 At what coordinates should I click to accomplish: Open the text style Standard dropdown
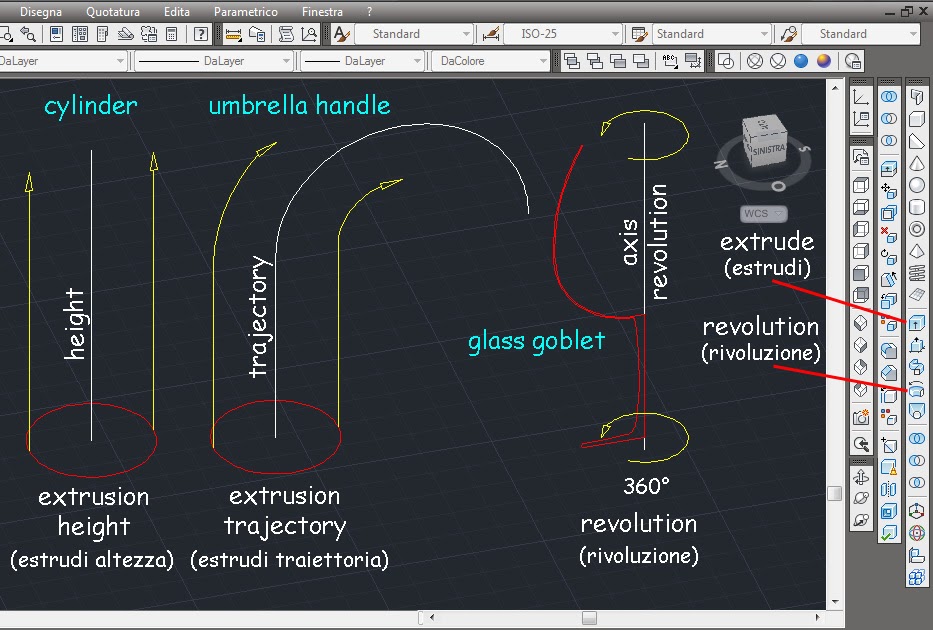(414, 34)
